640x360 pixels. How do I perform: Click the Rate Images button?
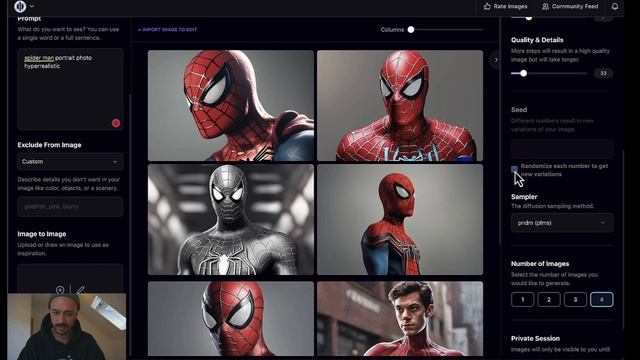(x=505, y=6)
